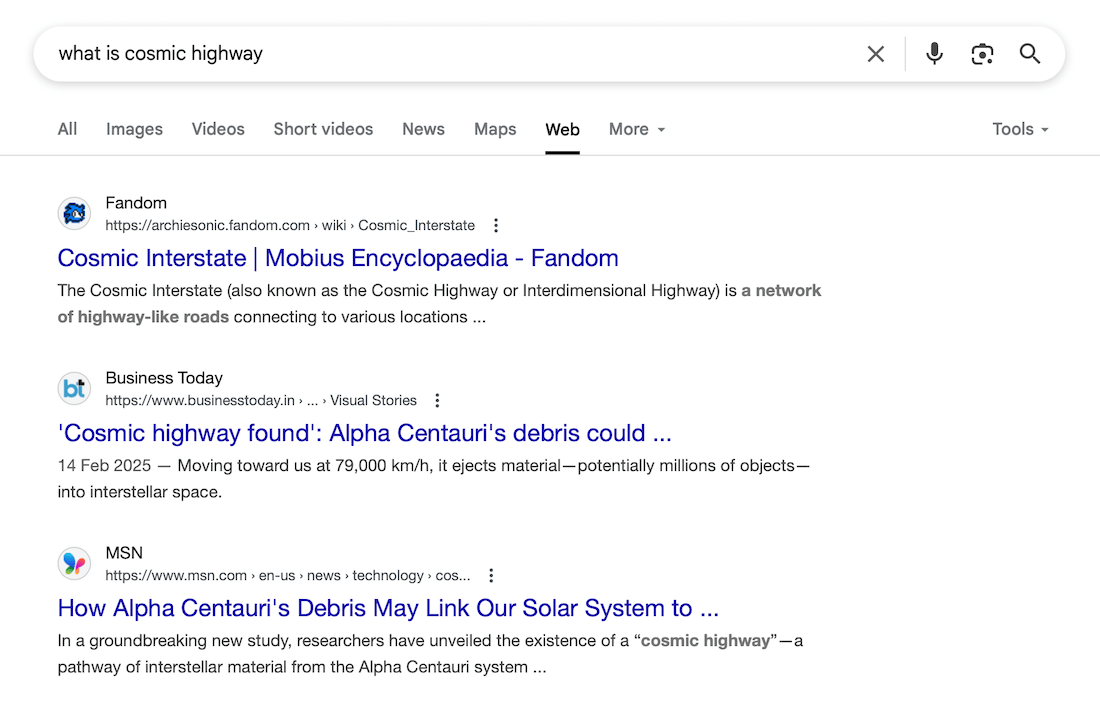Open options menu for Business Today result
The height and width of the screenshot is (705, 1100).
click(x=437, y=401)
